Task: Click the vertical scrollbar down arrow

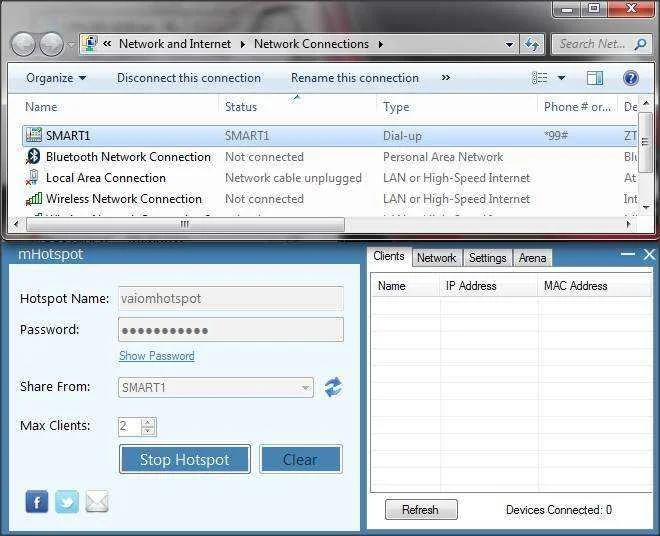Action: tap(647, 207)
